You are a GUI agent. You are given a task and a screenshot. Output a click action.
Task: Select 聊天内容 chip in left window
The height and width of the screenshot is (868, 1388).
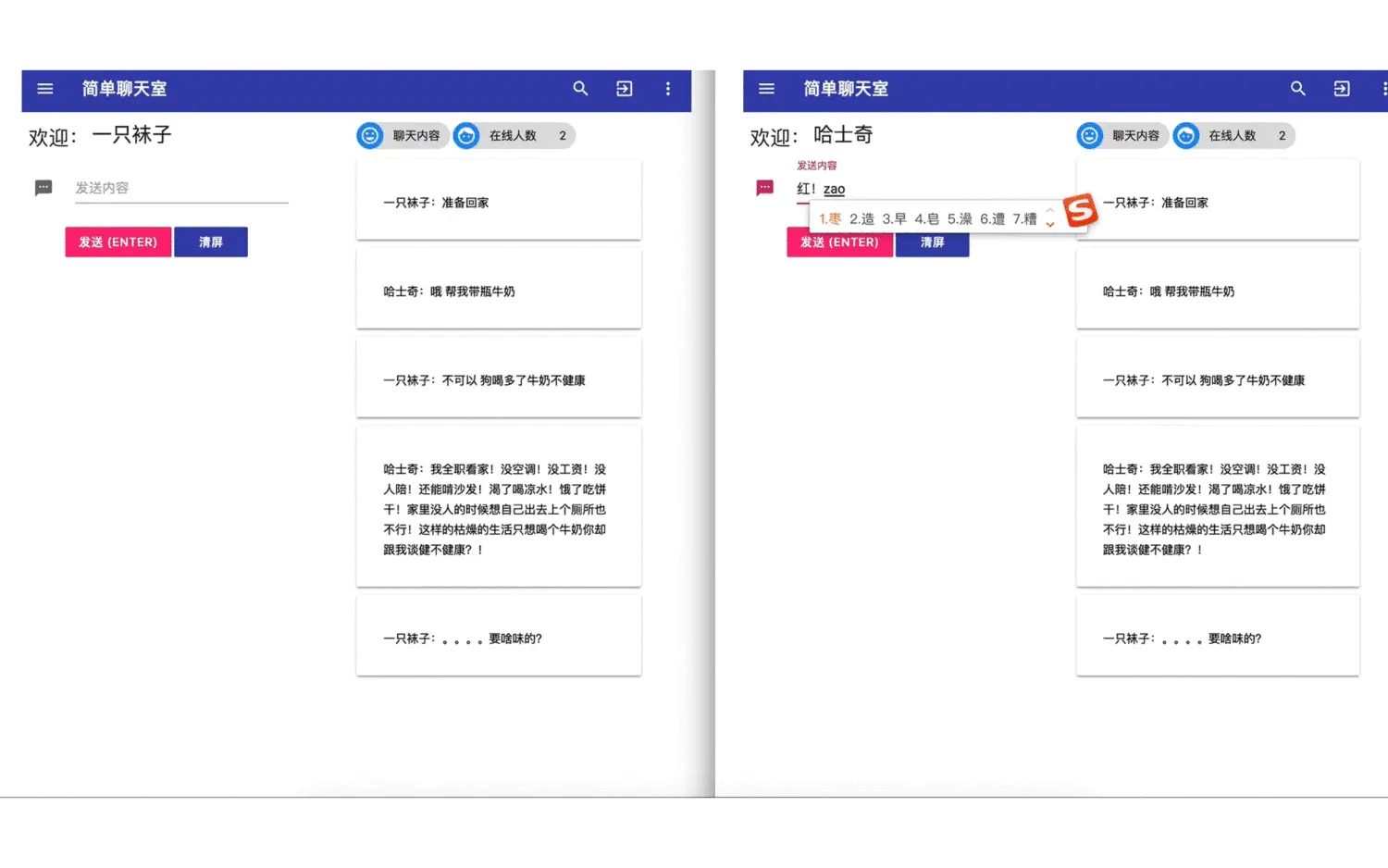[403, 136]
